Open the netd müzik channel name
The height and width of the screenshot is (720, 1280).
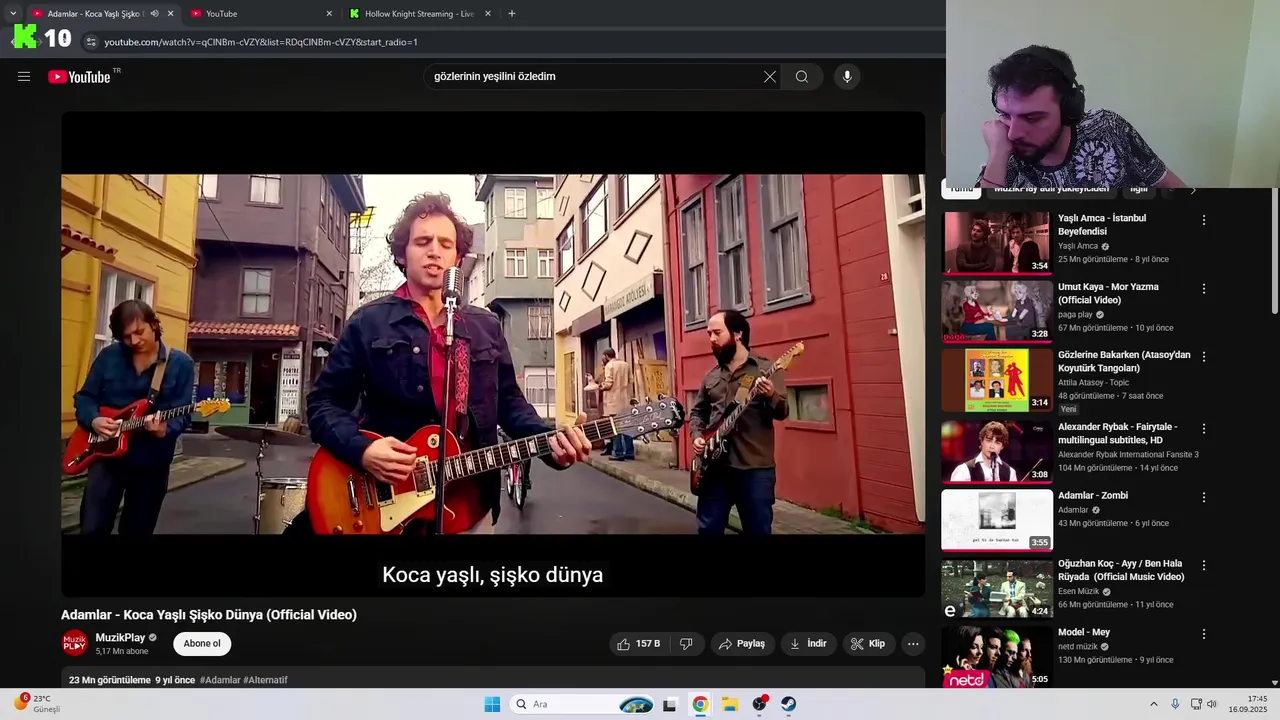1078,646
